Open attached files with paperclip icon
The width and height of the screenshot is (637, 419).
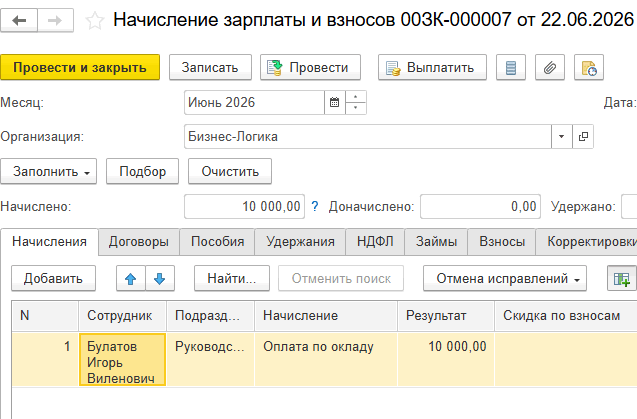(x=550, y=67)
